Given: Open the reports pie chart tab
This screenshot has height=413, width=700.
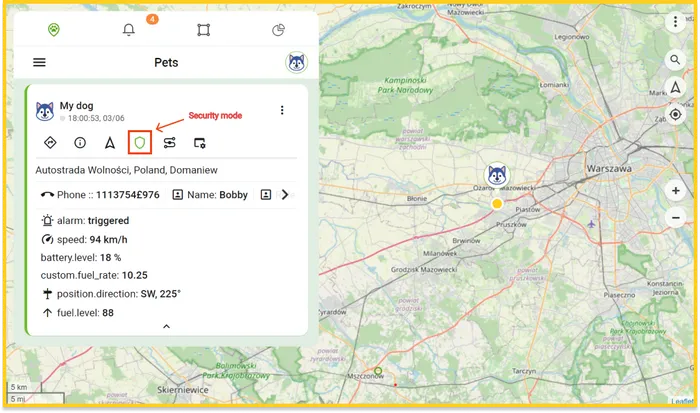Looking at the screenshot, I should click(278, 30).
